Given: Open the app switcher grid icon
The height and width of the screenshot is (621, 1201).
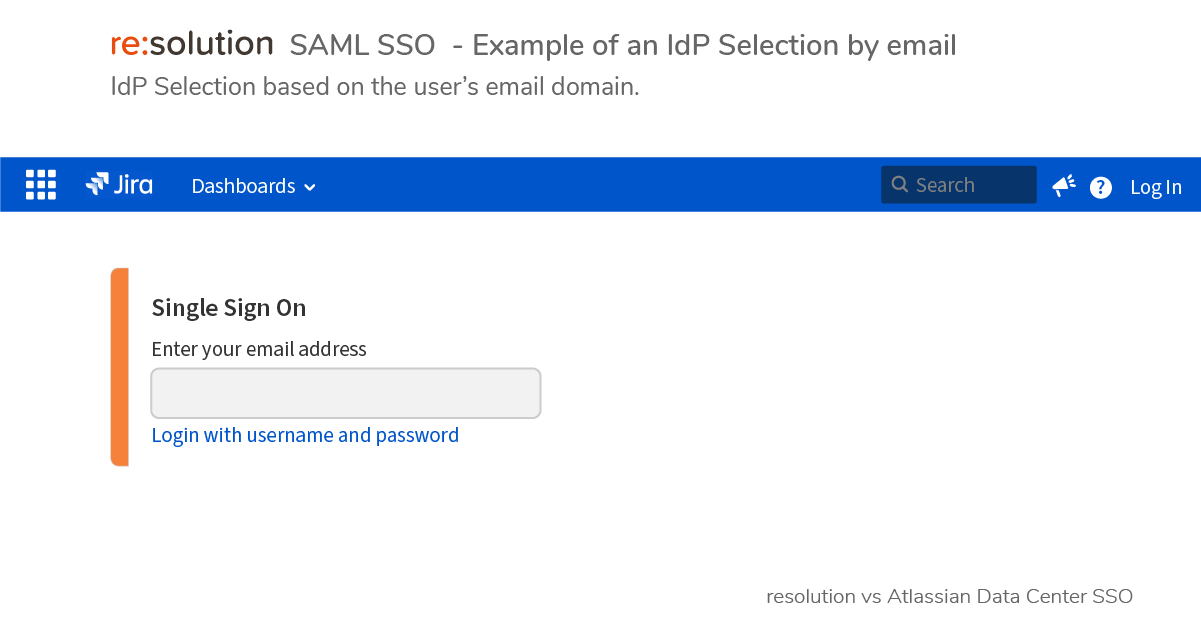Looking at the screenshot, I should coord(41,185).
